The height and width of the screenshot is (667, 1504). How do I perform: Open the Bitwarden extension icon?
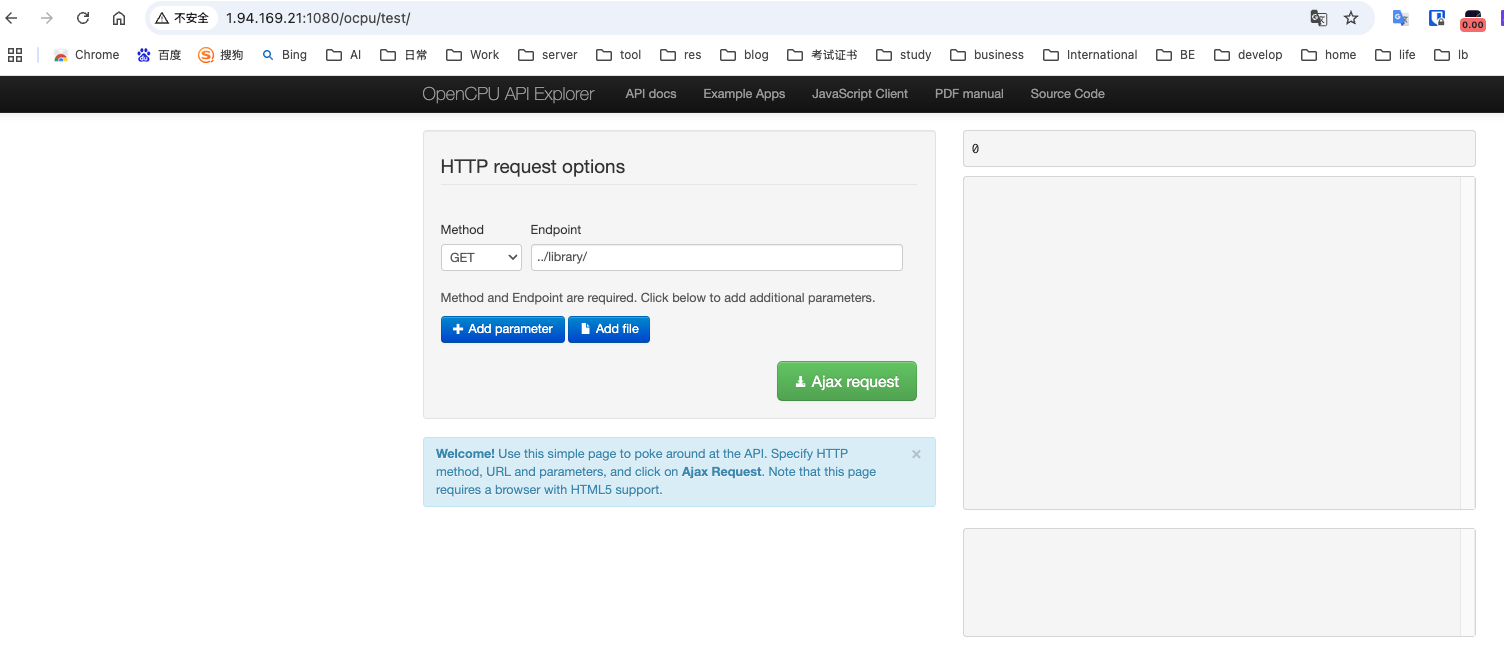(x=1437, y=18)
